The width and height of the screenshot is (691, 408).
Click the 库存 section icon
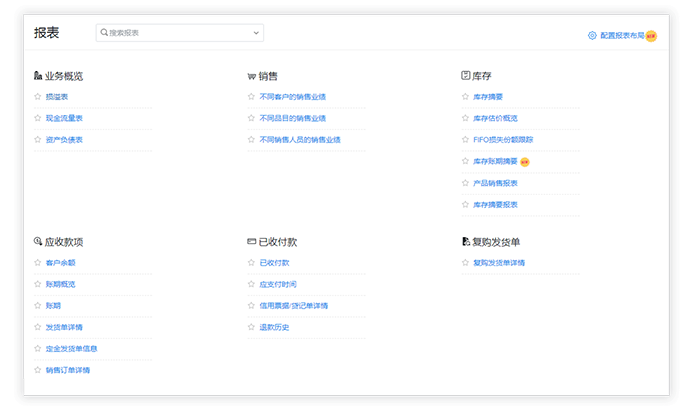pos(465,75)
